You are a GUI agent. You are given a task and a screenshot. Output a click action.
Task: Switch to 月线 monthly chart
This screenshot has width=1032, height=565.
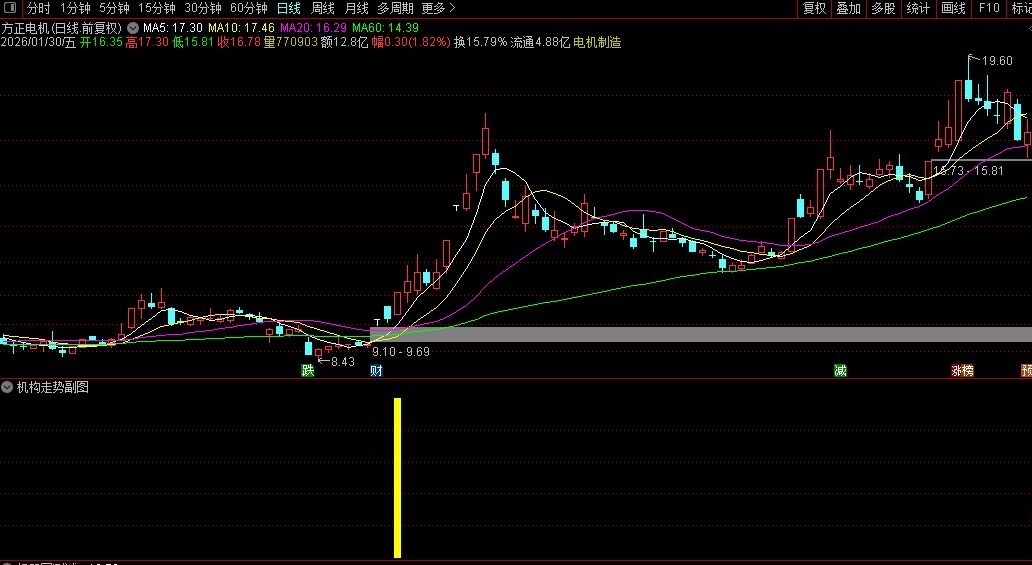tap(357, 8)
